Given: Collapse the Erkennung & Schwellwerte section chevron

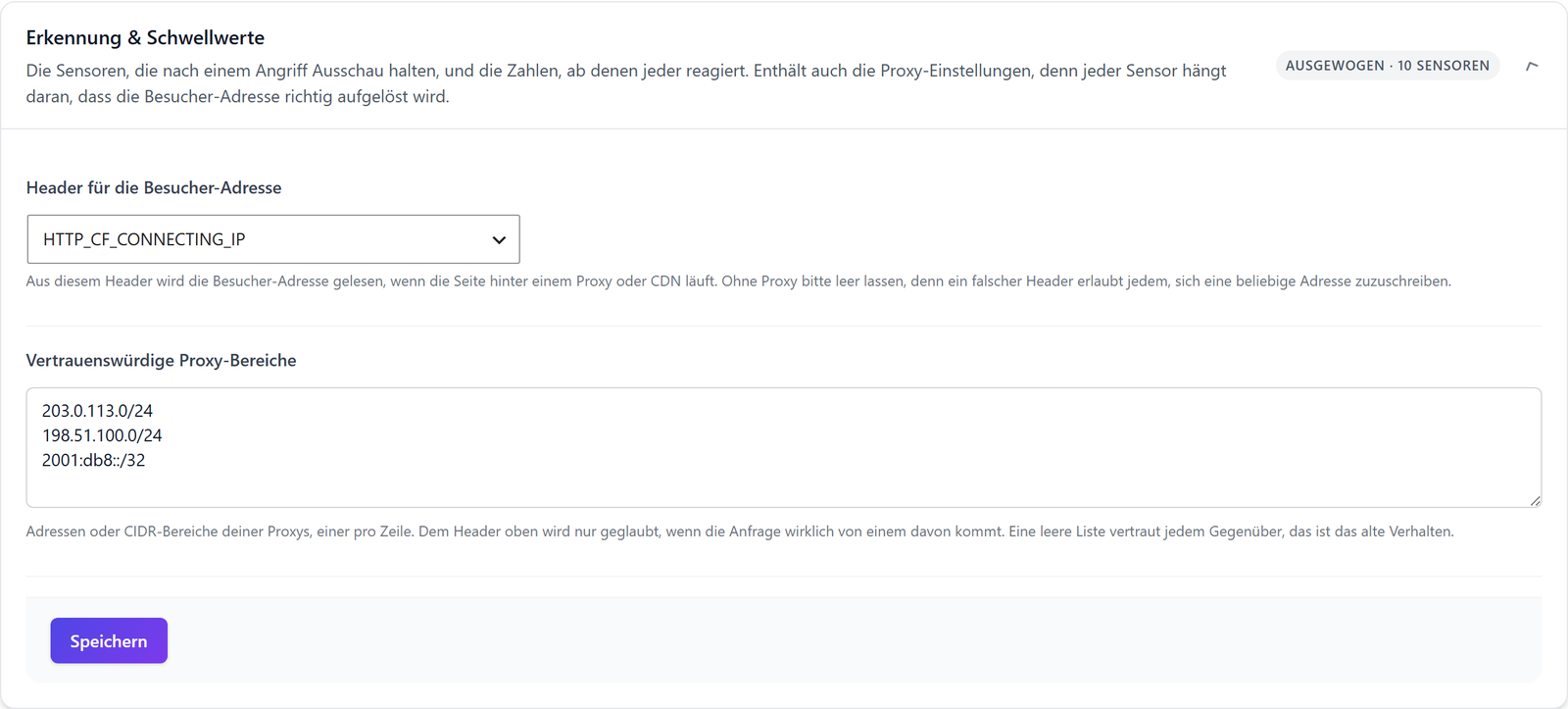Looking at the screenshot, I should pyautogui.click(x=1532, y=66).
